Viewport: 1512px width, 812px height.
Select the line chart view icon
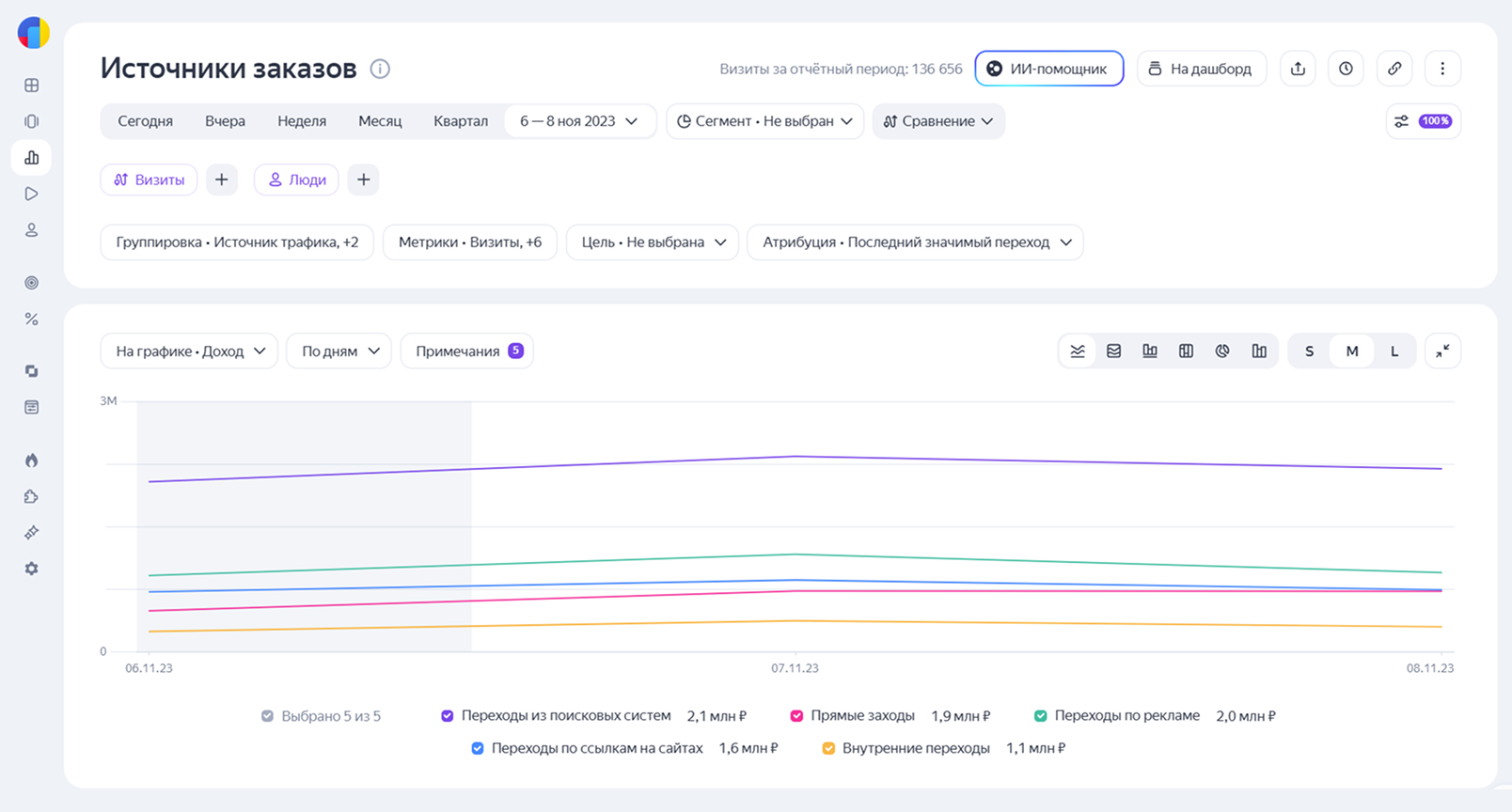[x=1078, y=351]
